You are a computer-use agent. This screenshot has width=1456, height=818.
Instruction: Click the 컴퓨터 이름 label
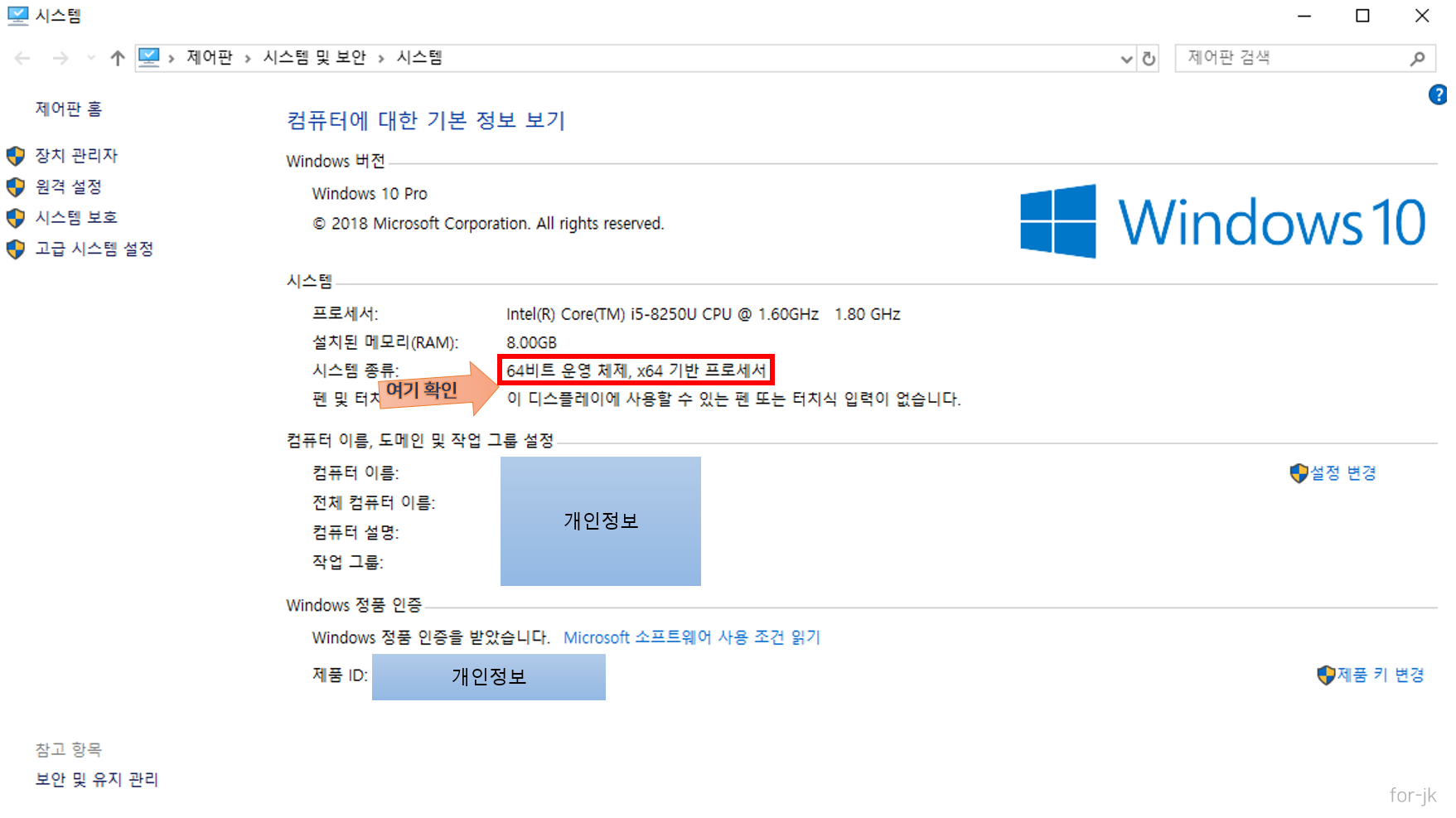point(356,472)
